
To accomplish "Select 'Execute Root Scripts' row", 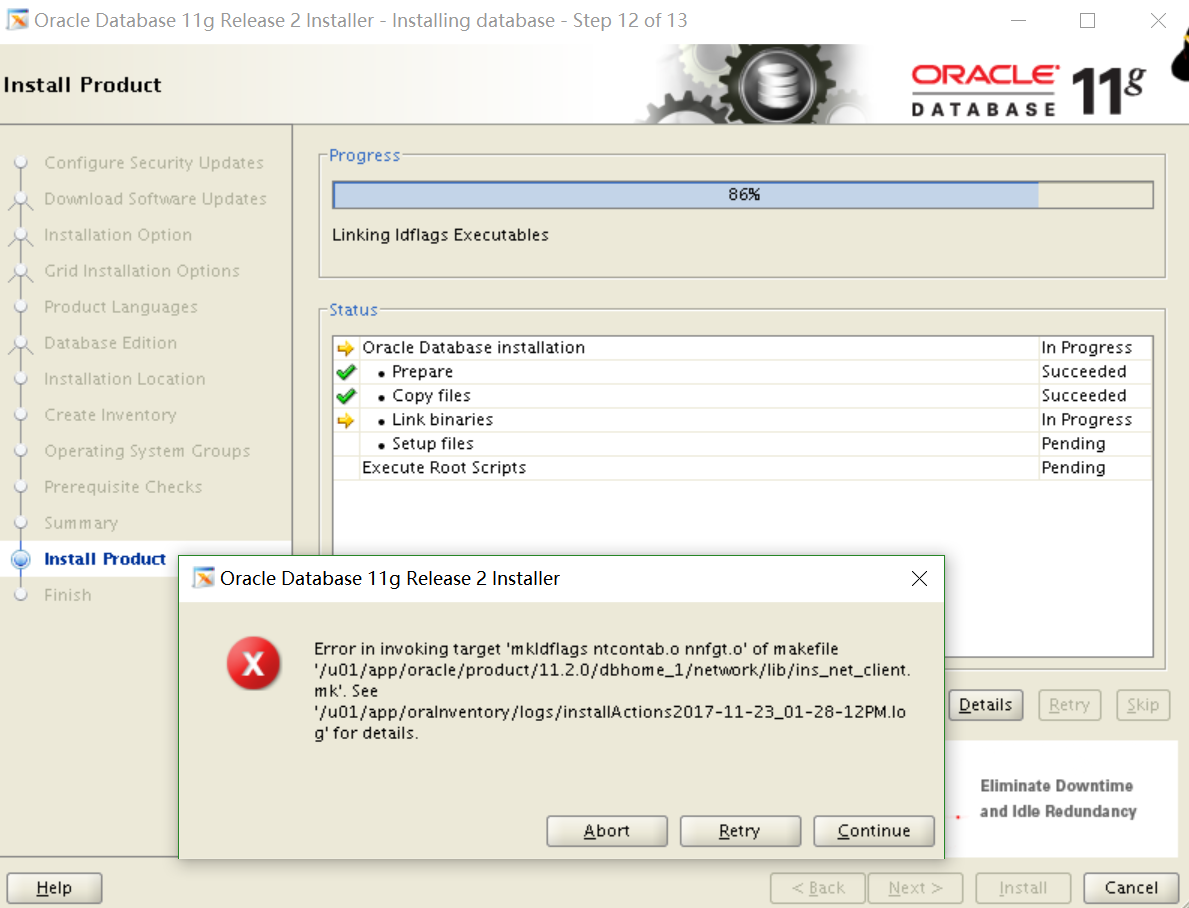I will (742, 468).
